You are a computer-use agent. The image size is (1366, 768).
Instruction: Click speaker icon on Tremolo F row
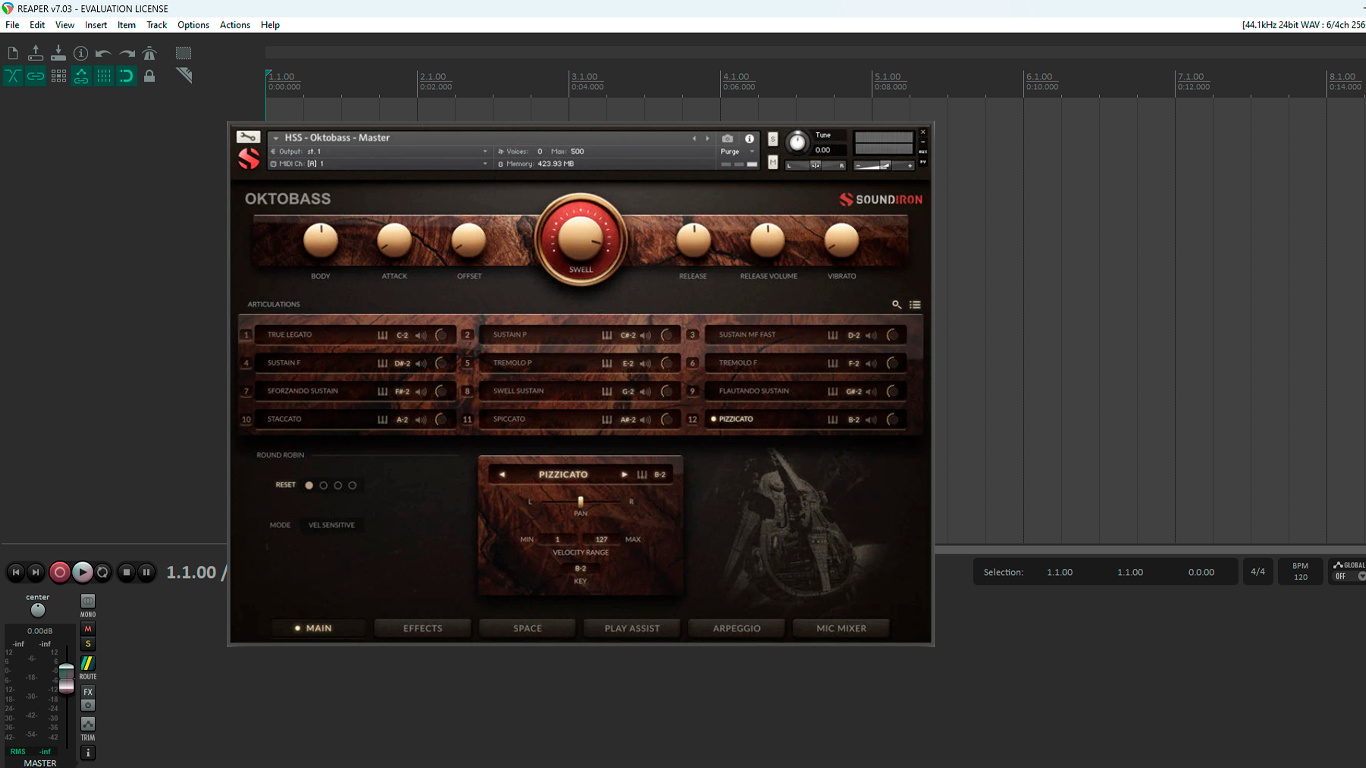[871, 363]
